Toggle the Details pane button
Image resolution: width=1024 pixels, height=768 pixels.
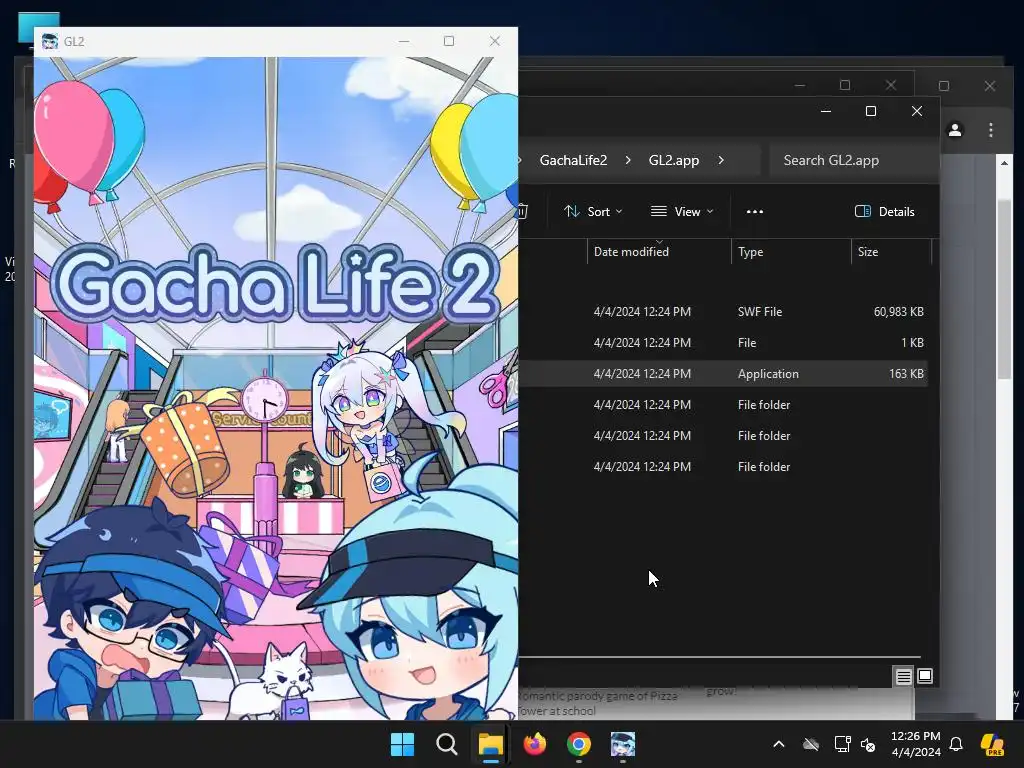[x=885, y=212]
